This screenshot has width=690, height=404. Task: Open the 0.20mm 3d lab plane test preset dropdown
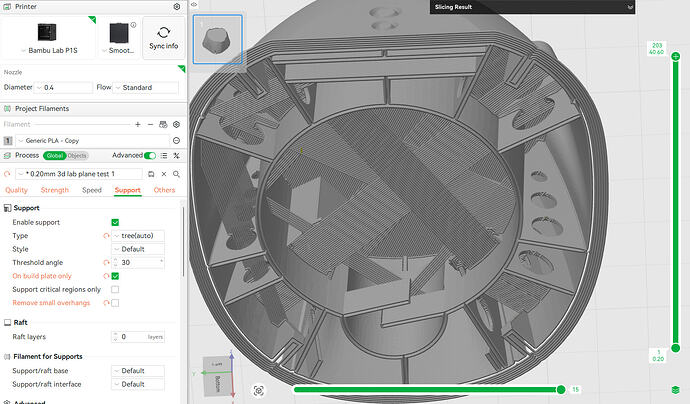pyautogui.click(x=79, y=174)
